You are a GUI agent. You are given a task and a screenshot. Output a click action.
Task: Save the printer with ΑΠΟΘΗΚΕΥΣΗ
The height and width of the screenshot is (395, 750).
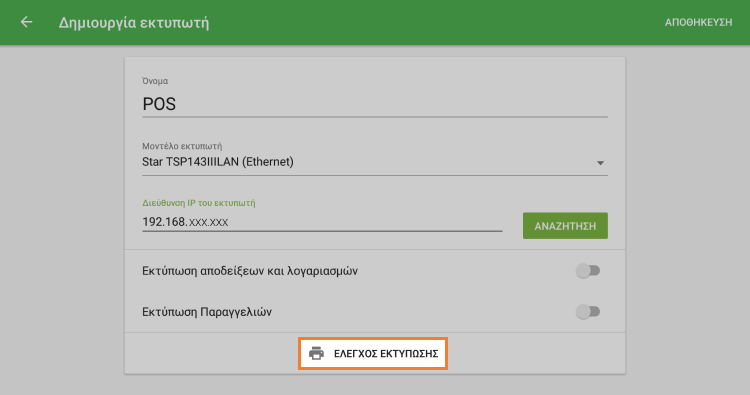coord(698,22)
